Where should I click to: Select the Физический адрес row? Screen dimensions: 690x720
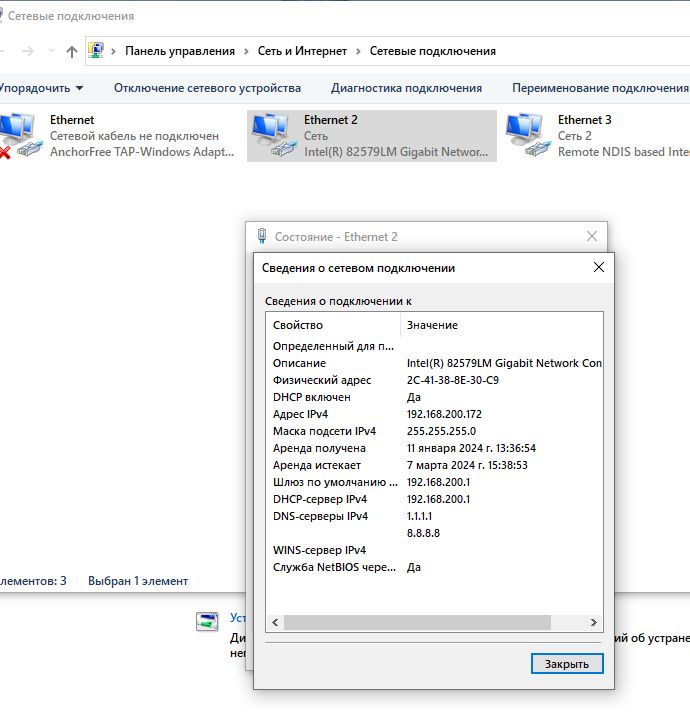[322, 380]
